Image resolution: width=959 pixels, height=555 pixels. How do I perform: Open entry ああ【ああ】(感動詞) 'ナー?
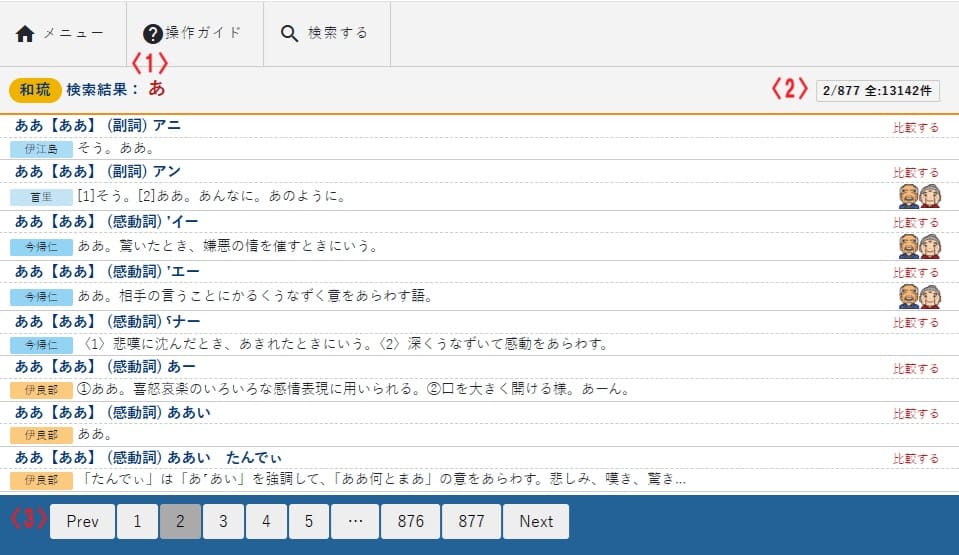(107, 321)
